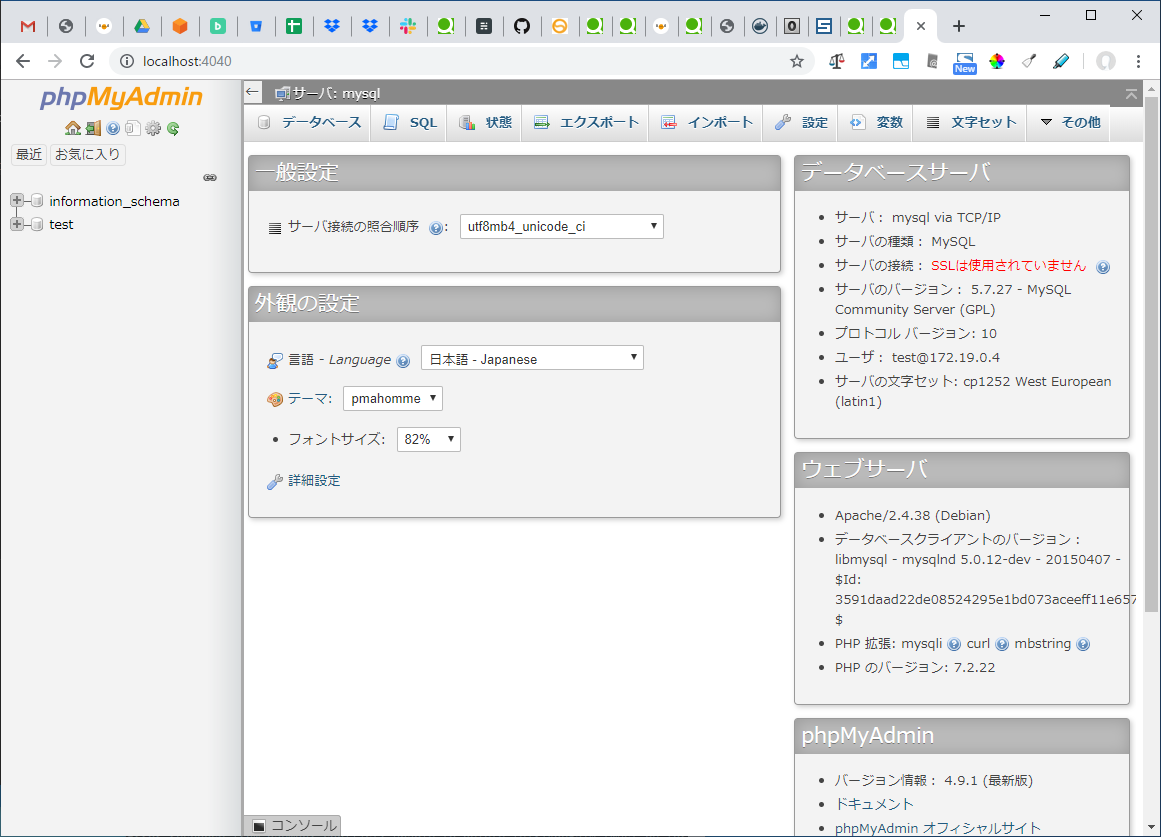The height and width of the screenshot is (837, 1161).
Task: Click the information_schema database name
Action: [x=114, y=201]
